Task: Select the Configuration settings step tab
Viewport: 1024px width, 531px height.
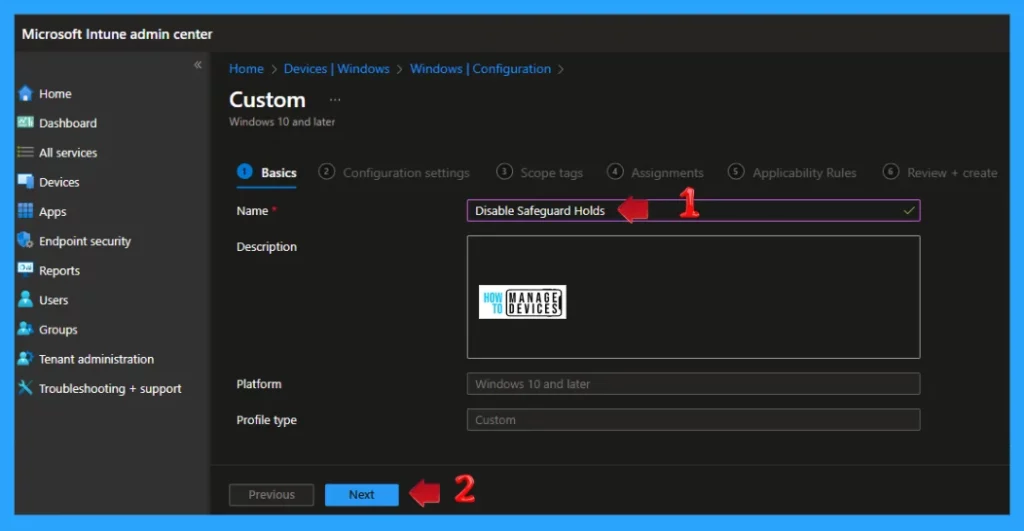Action: click(x=394, y=172)
